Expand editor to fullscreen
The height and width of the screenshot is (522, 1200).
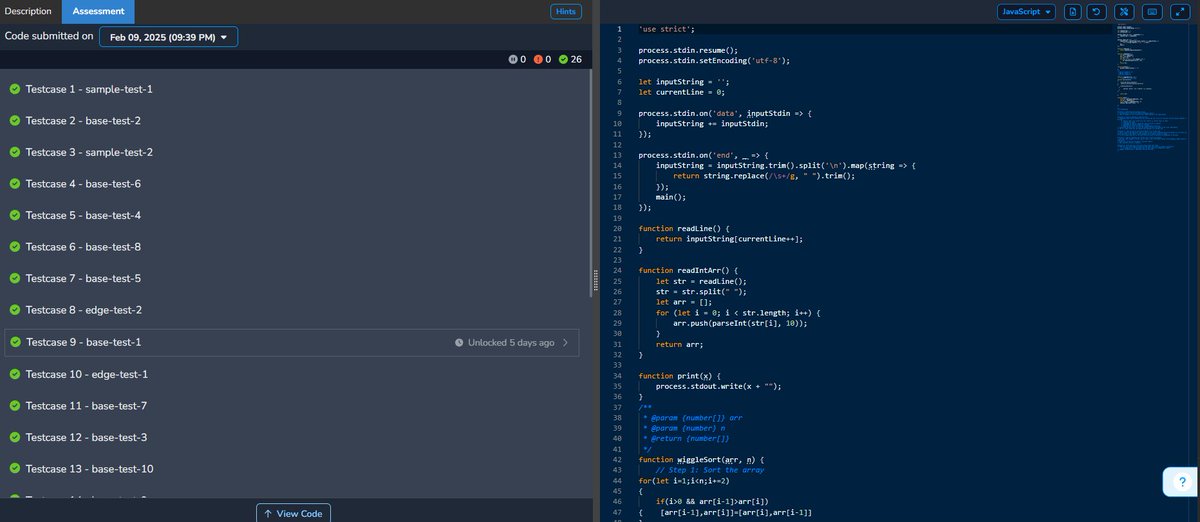click(x=1179, y=12)
